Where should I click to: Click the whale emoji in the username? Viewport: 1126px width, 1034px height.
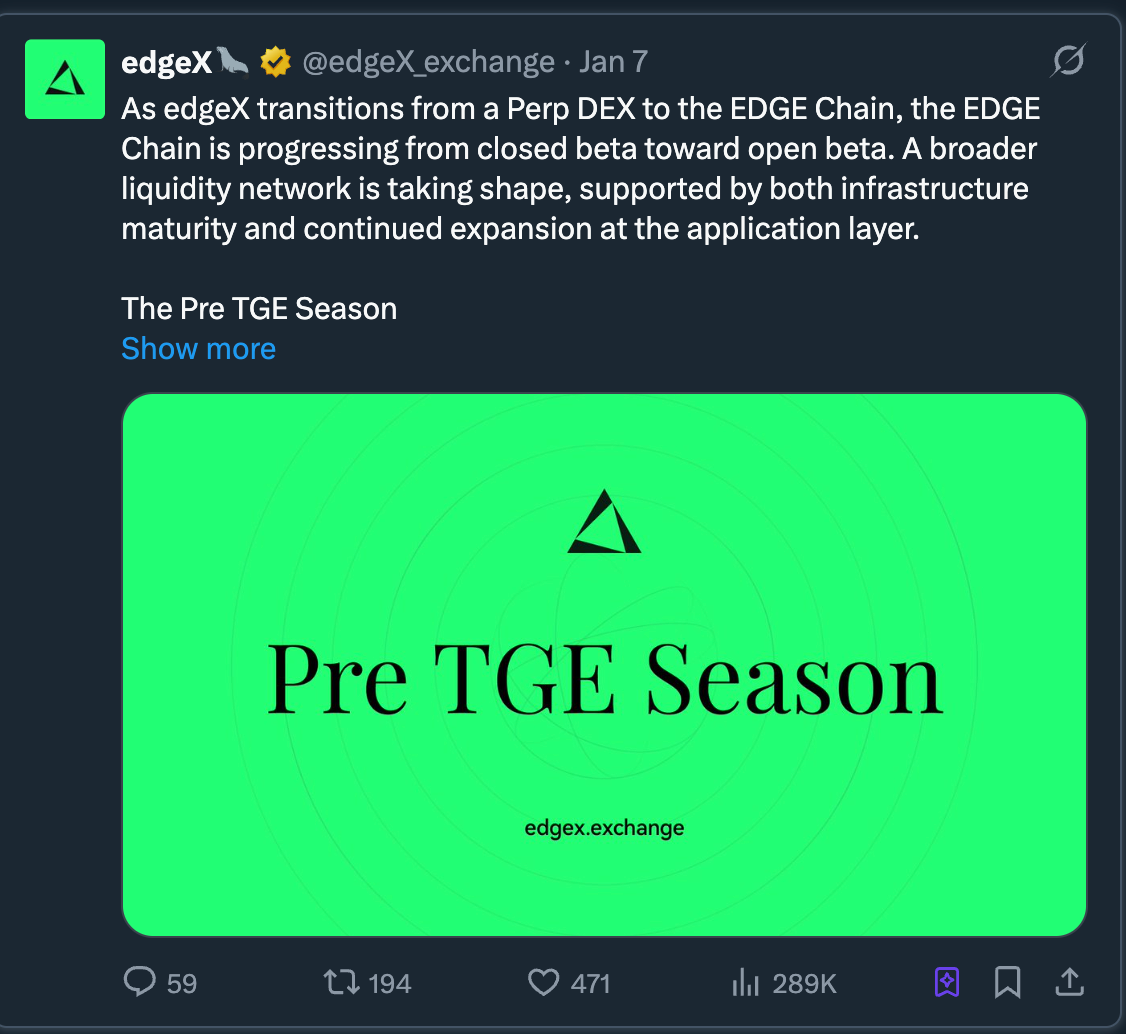[x=232, y=61]
